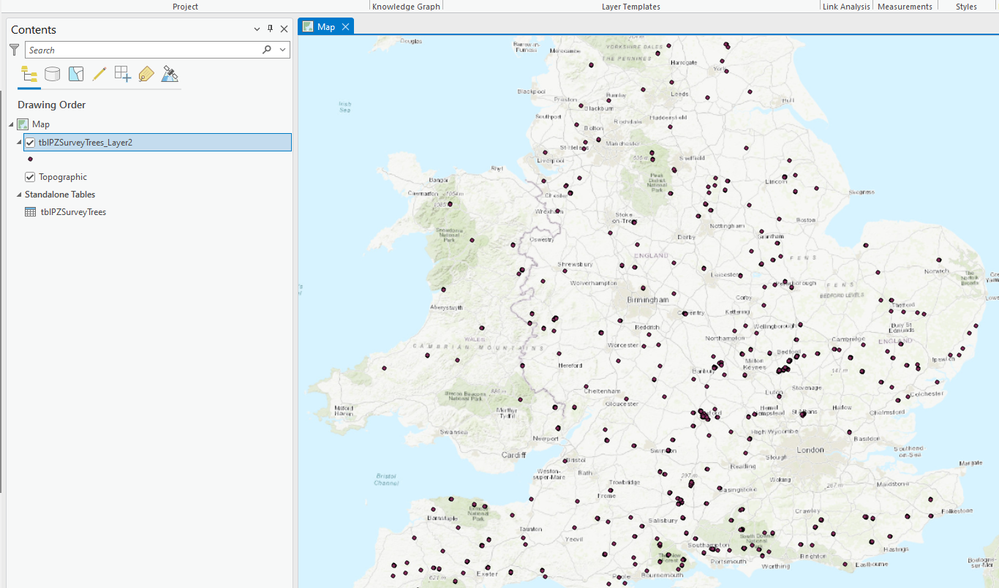
Task: Collapse Standalone Tables group
Action: click(19, 195)
